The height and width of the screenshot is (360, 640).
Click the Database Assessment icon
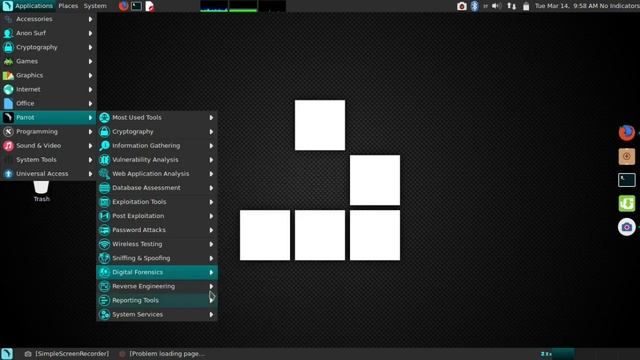[x=104, y=188]
